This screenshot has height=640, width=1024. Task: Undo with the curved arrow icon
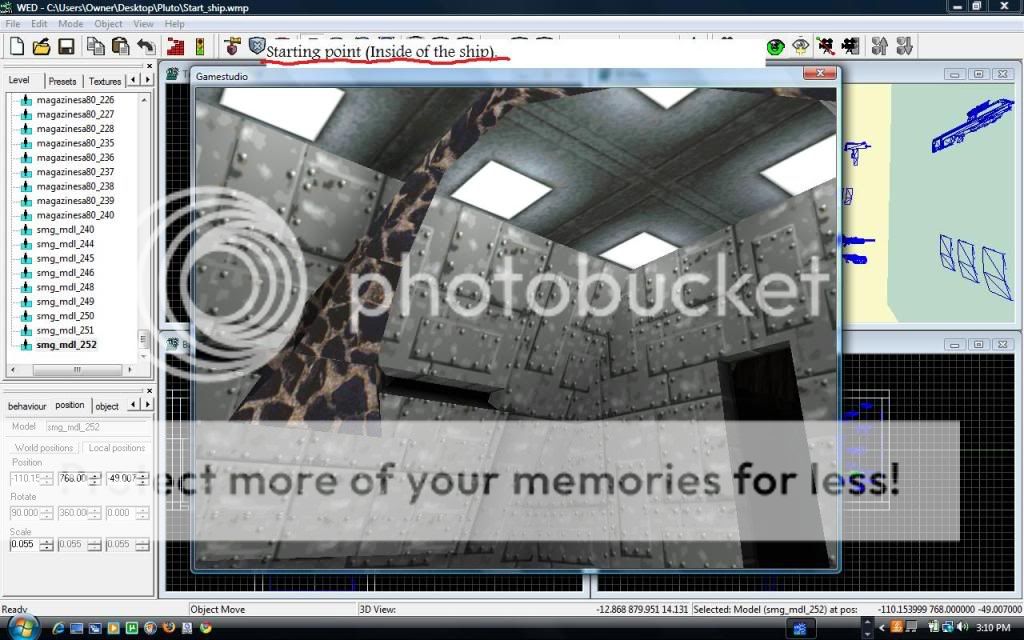point(146,46)
